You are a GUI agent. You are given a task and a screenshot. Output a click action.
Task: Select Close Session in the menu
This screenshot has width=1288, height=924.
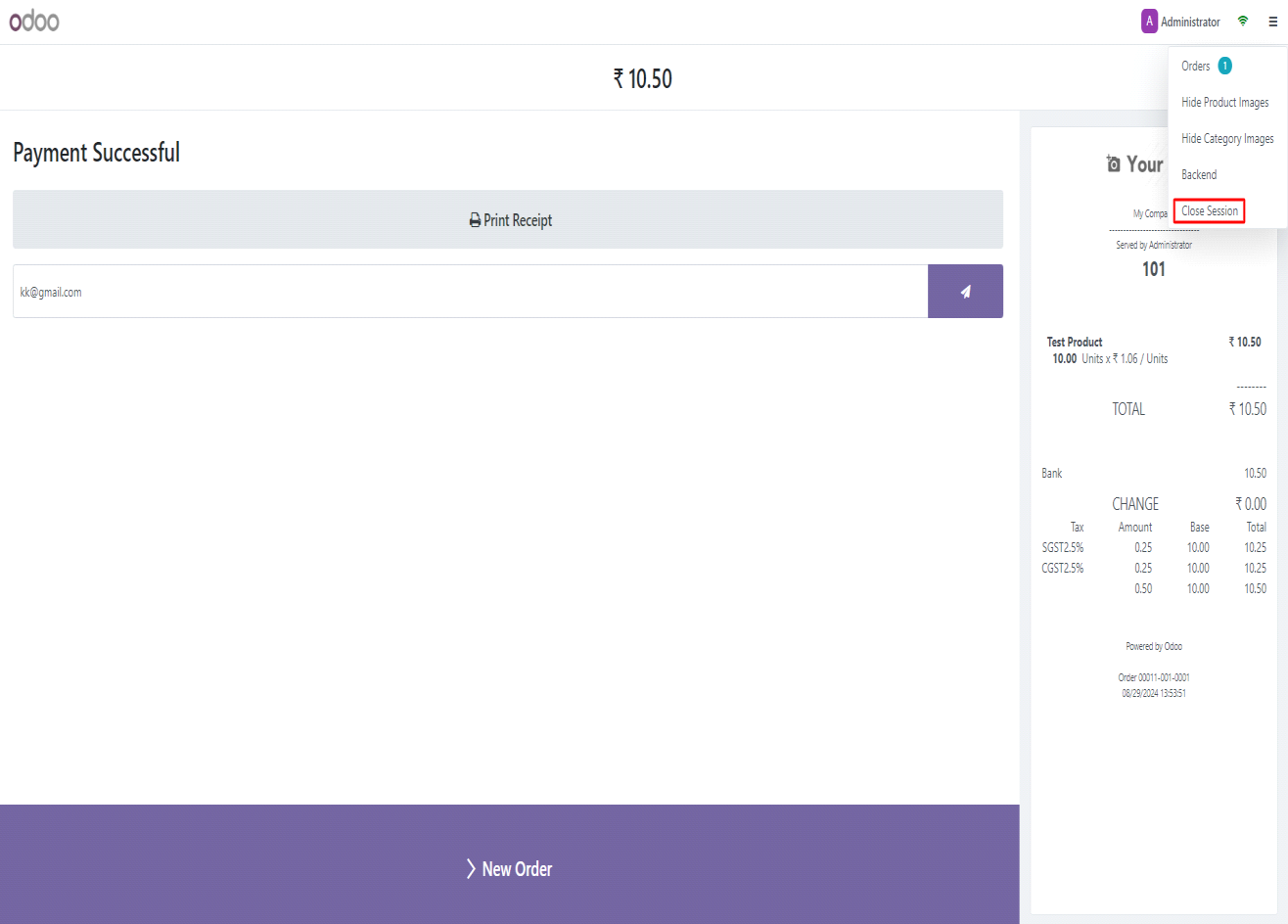pos(1210,211)
